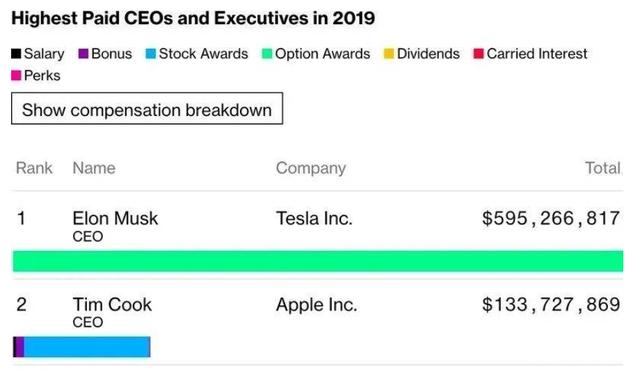Screen dimensions: 640x374
Task: Sort by the Rank column header
Action: tap(34, 168)
